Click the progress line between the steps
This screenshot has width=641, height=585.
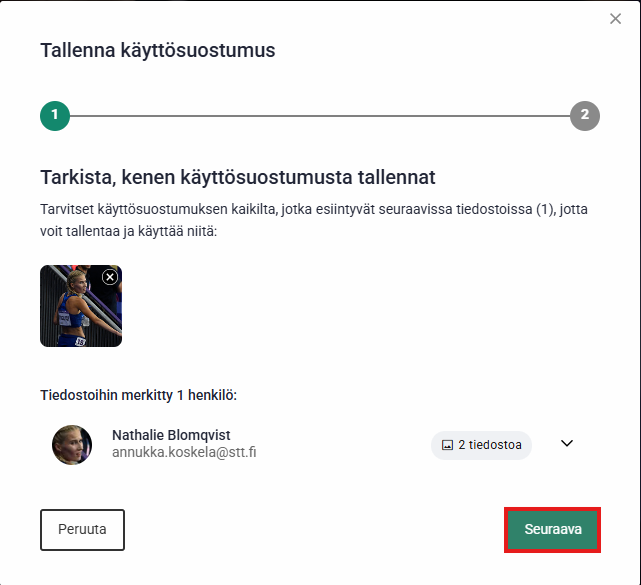[x=320, y=115]
